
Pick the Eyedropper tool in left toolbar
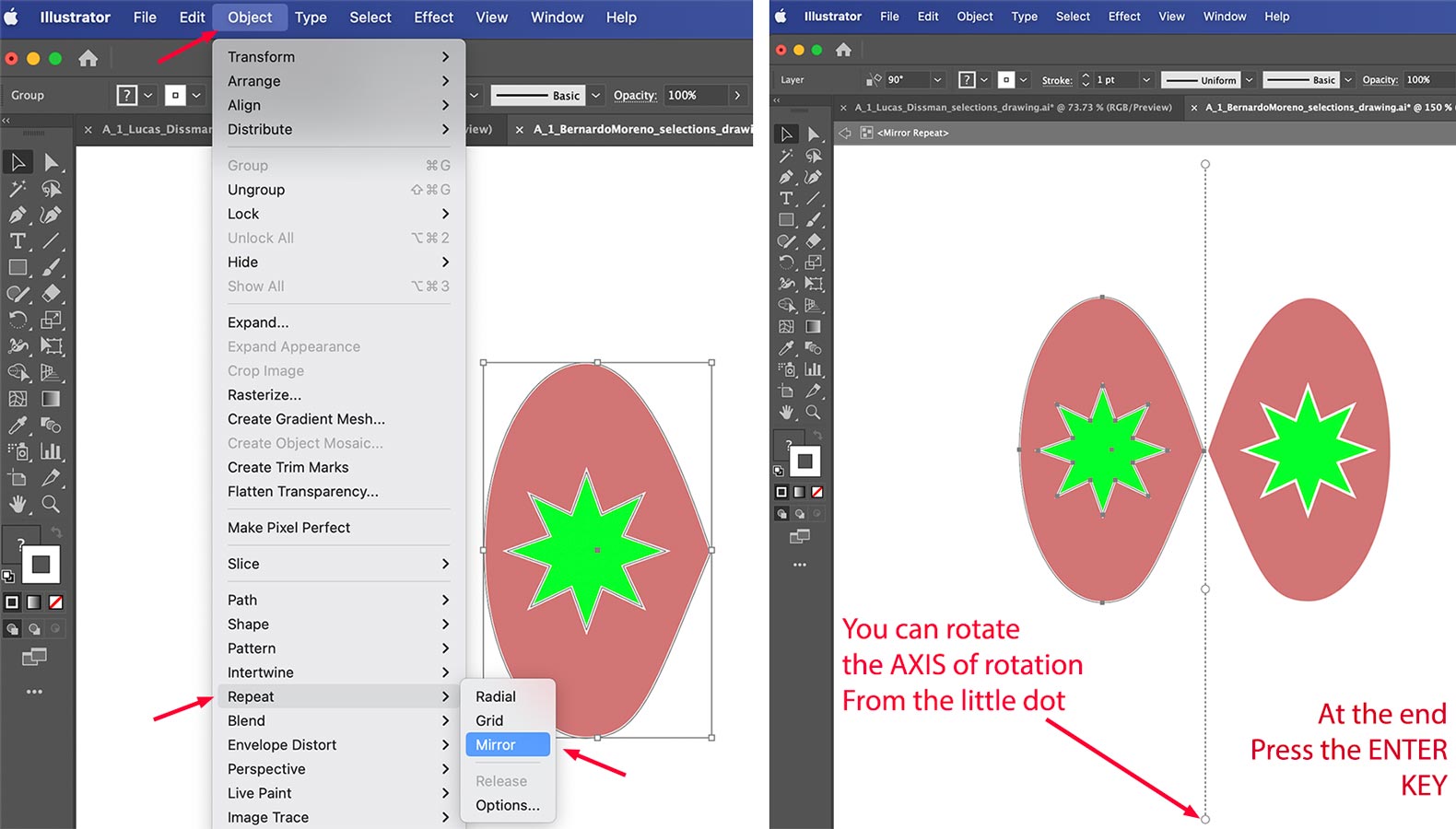[x=18, y=426]
